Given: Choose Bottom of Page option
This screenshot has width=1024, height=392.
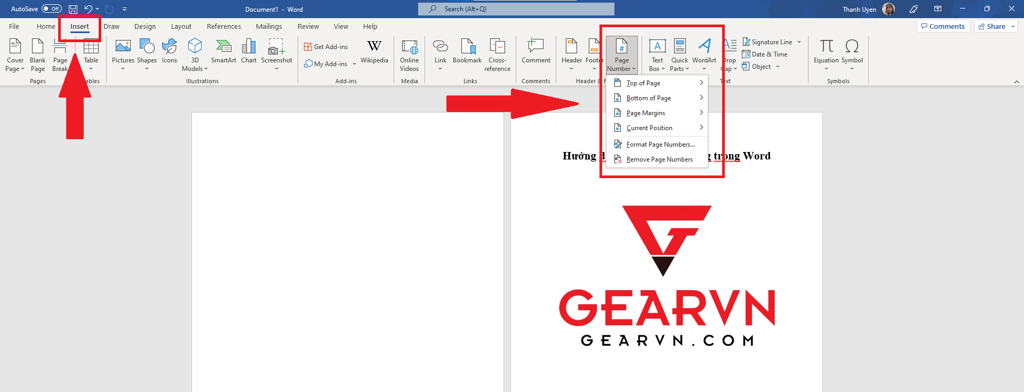Looking at the screenshot, I should pos(658,98).
